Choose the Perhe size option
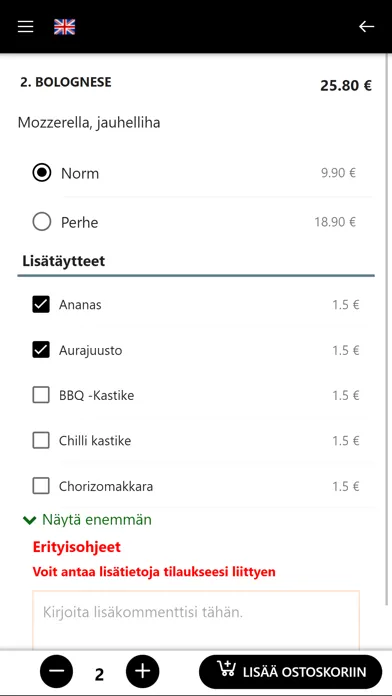The image size is (392, 696). pos(42,222)
